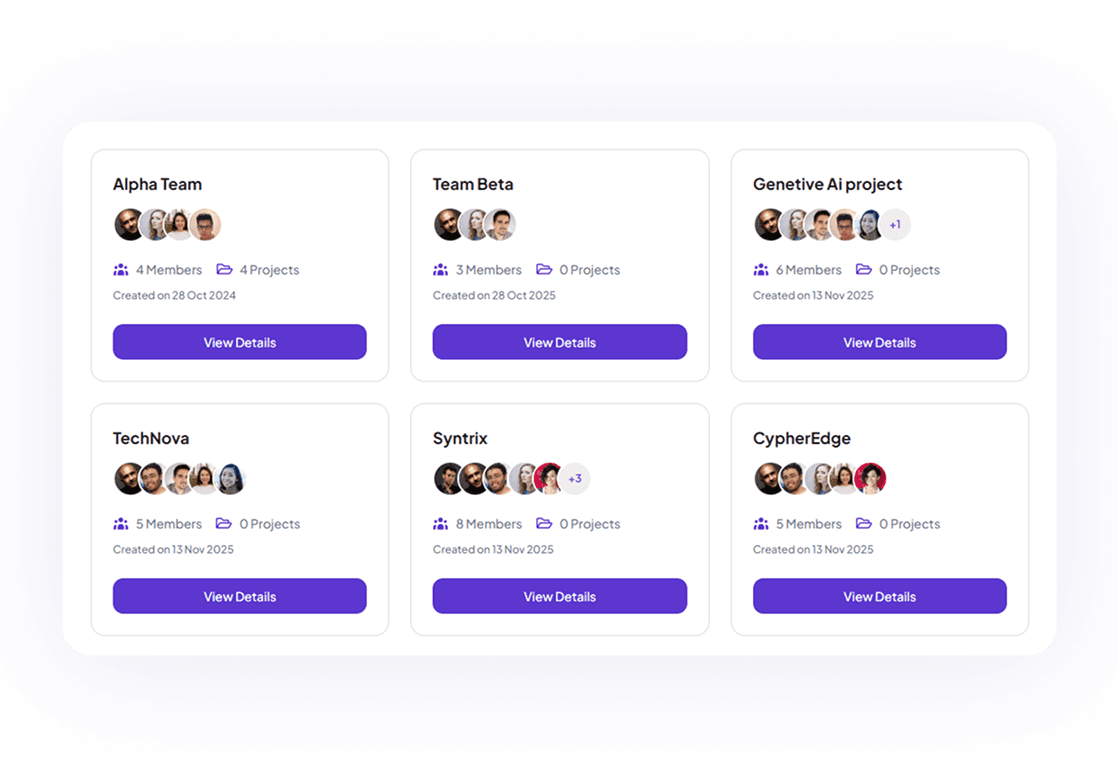Click the projects folder icon on CypherEdge

pyautogui.click(x=863, y=523)
